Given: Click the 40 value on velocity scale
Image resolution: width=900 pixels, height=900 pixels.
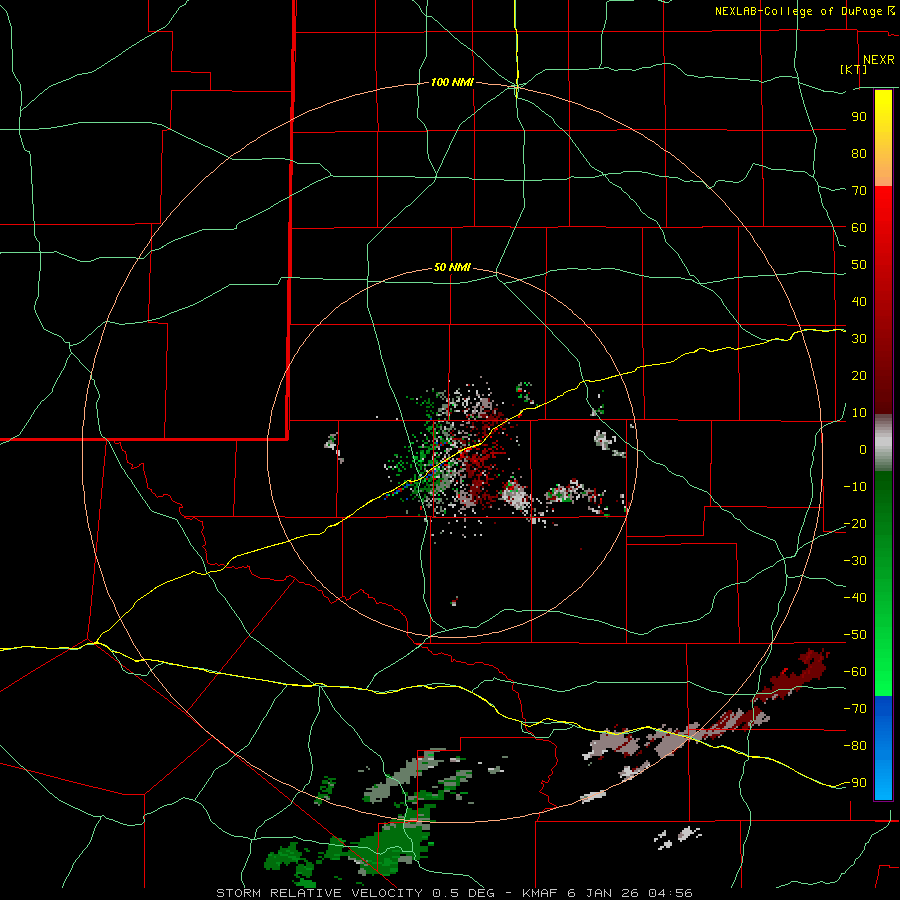Looking at the screenshot, I should 859,301.
